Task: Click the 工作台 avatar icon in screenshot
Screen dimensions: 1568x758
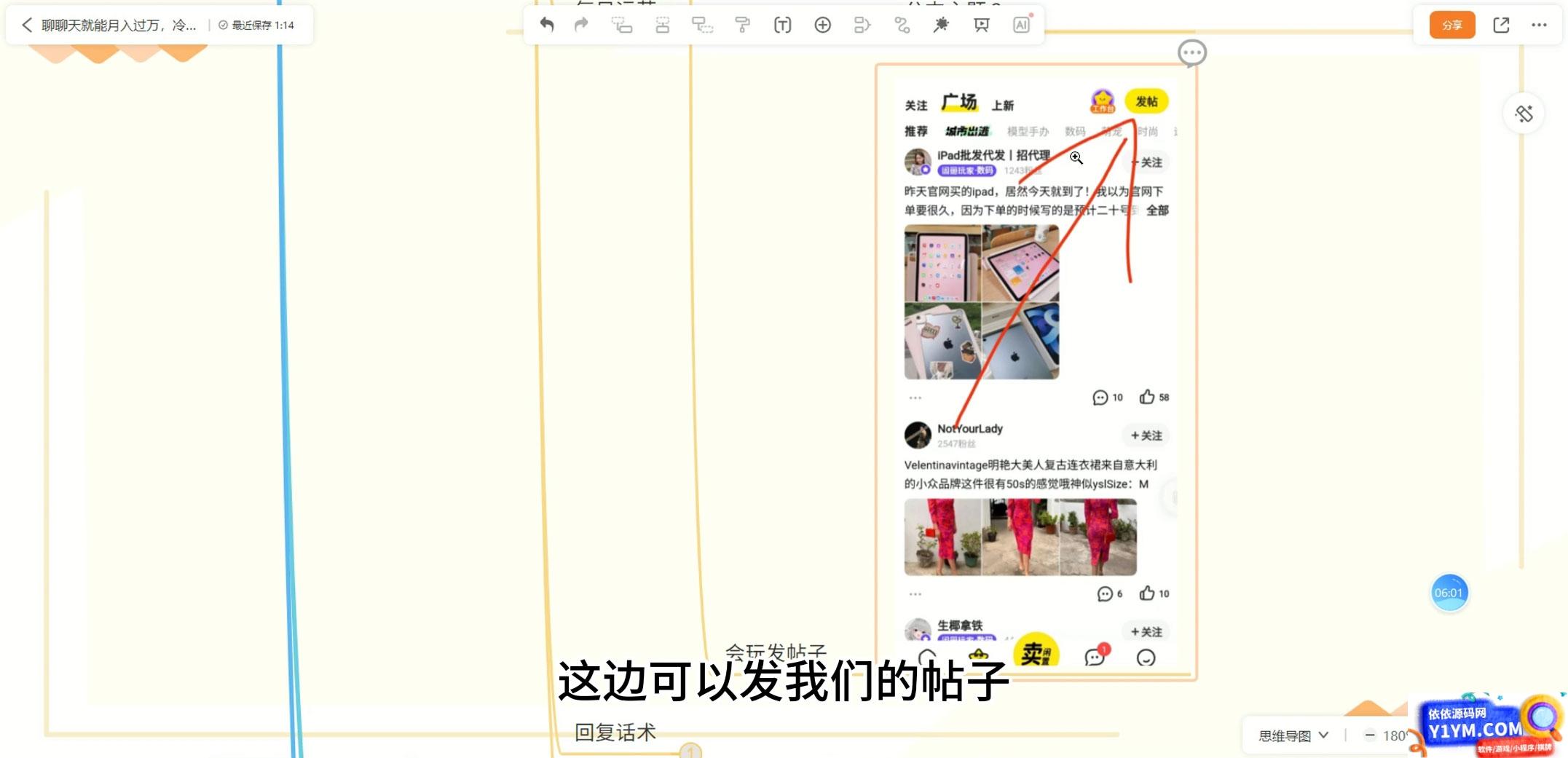Action: (1102, 101)
